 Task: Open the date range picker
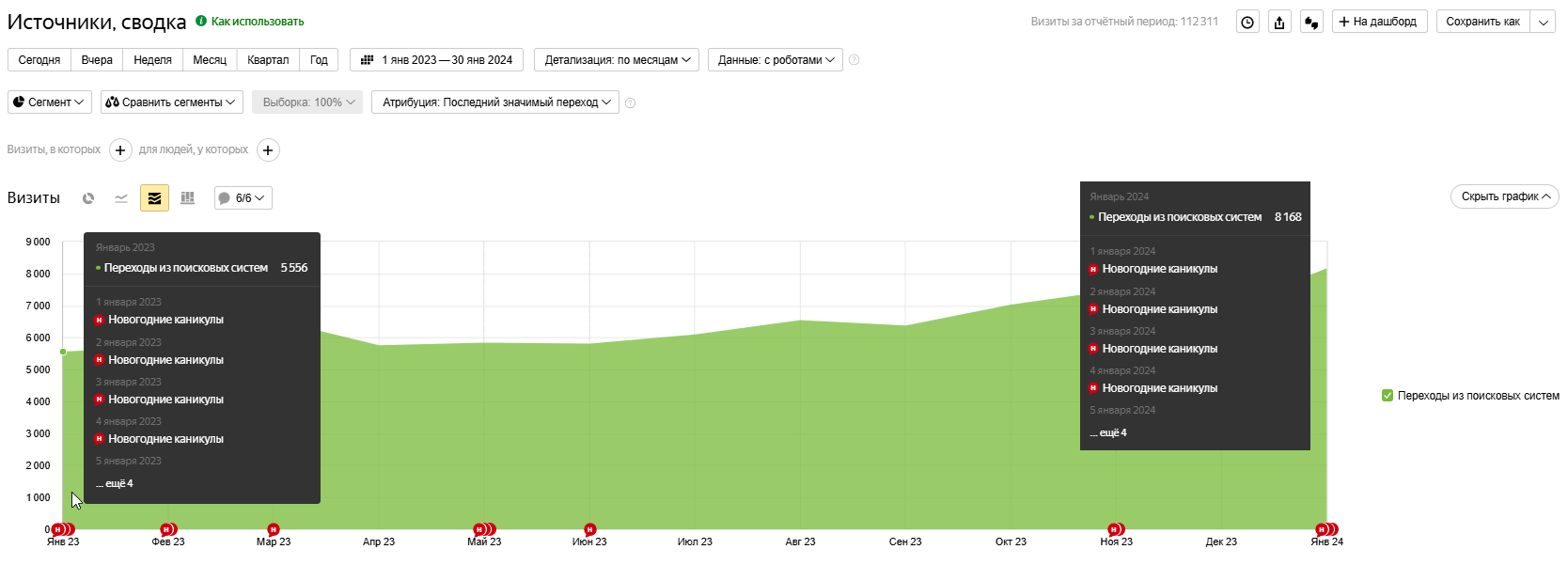point(437,60)
